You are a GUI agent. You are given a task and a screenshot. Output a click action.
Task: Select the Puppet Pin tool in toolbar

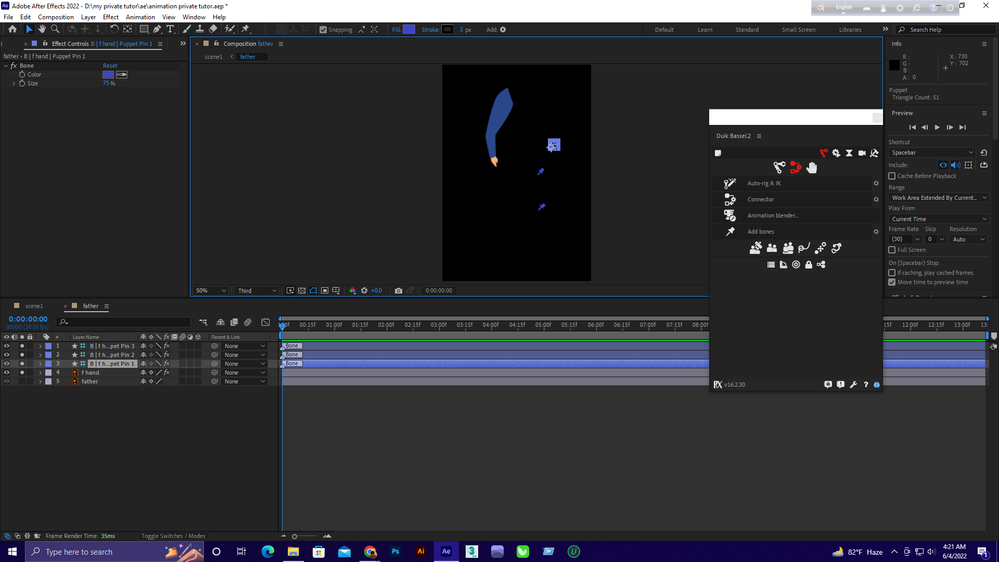(x=245, y=30)
